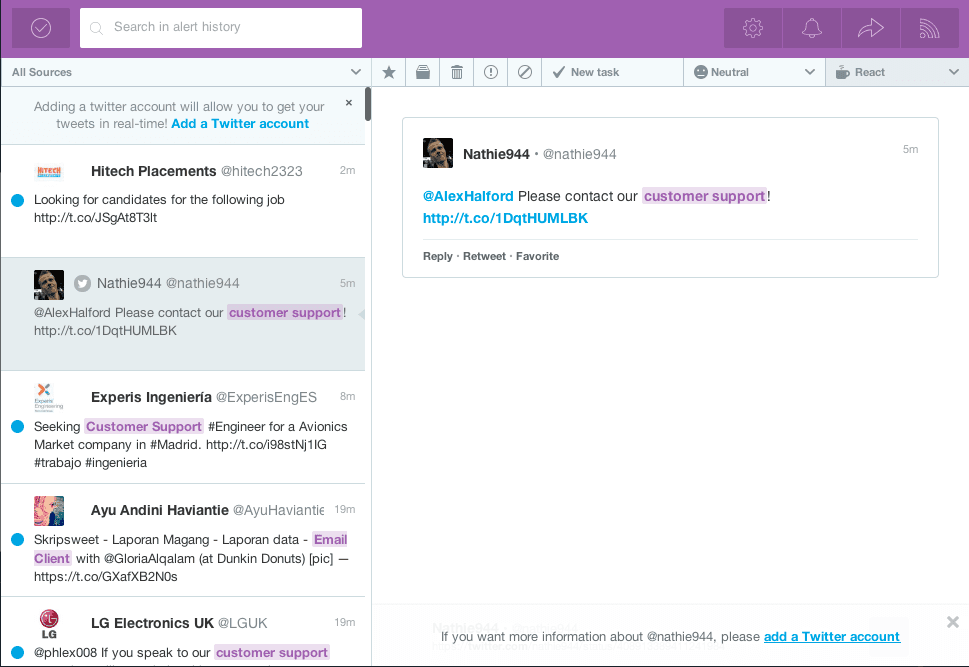Click the @nathie944 handle in detail card
This screenshot has height=667, width=969.
[x=580, y=155]
